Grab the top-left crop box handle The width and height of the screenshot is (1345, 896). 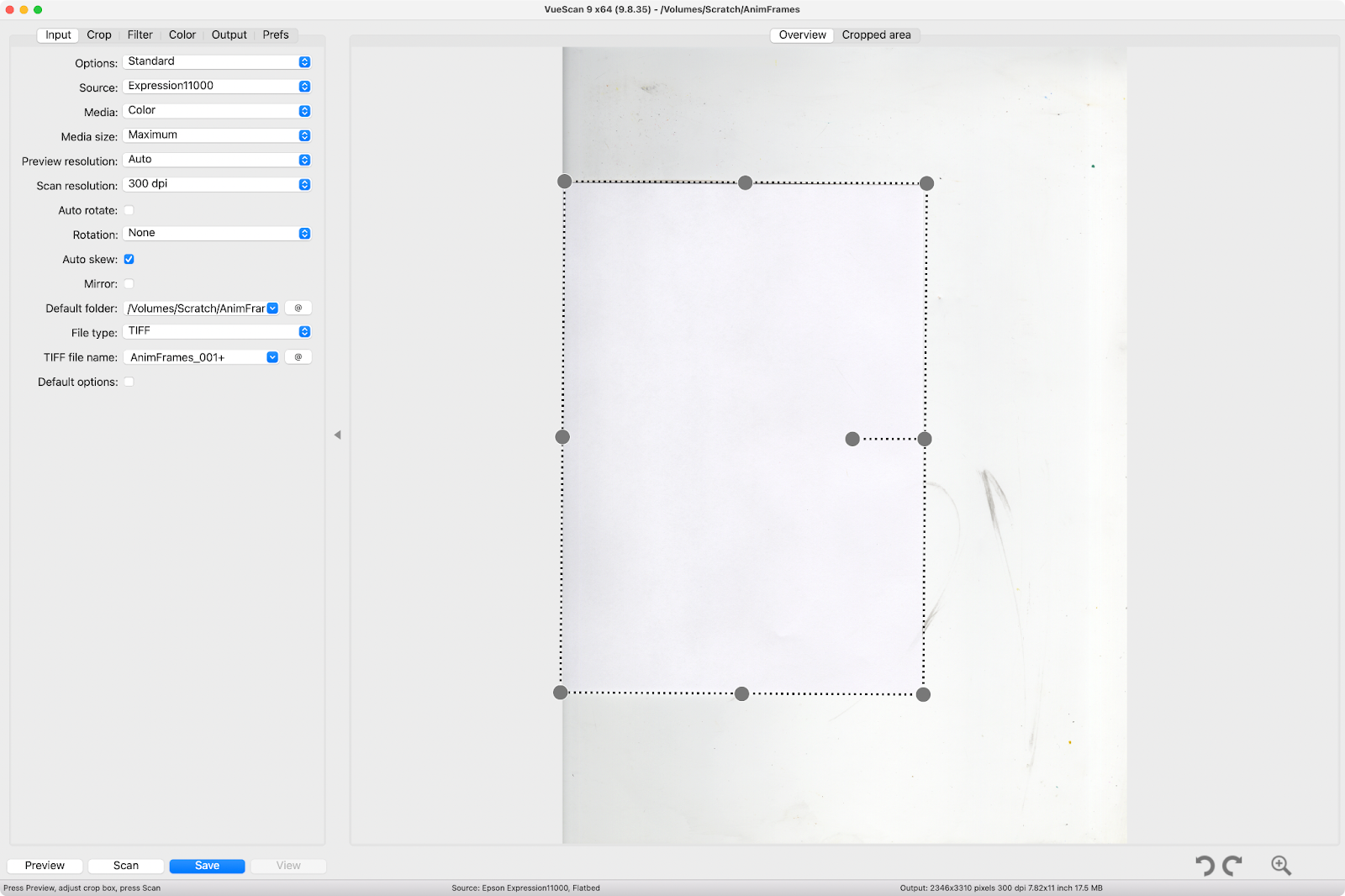[565, 182]
